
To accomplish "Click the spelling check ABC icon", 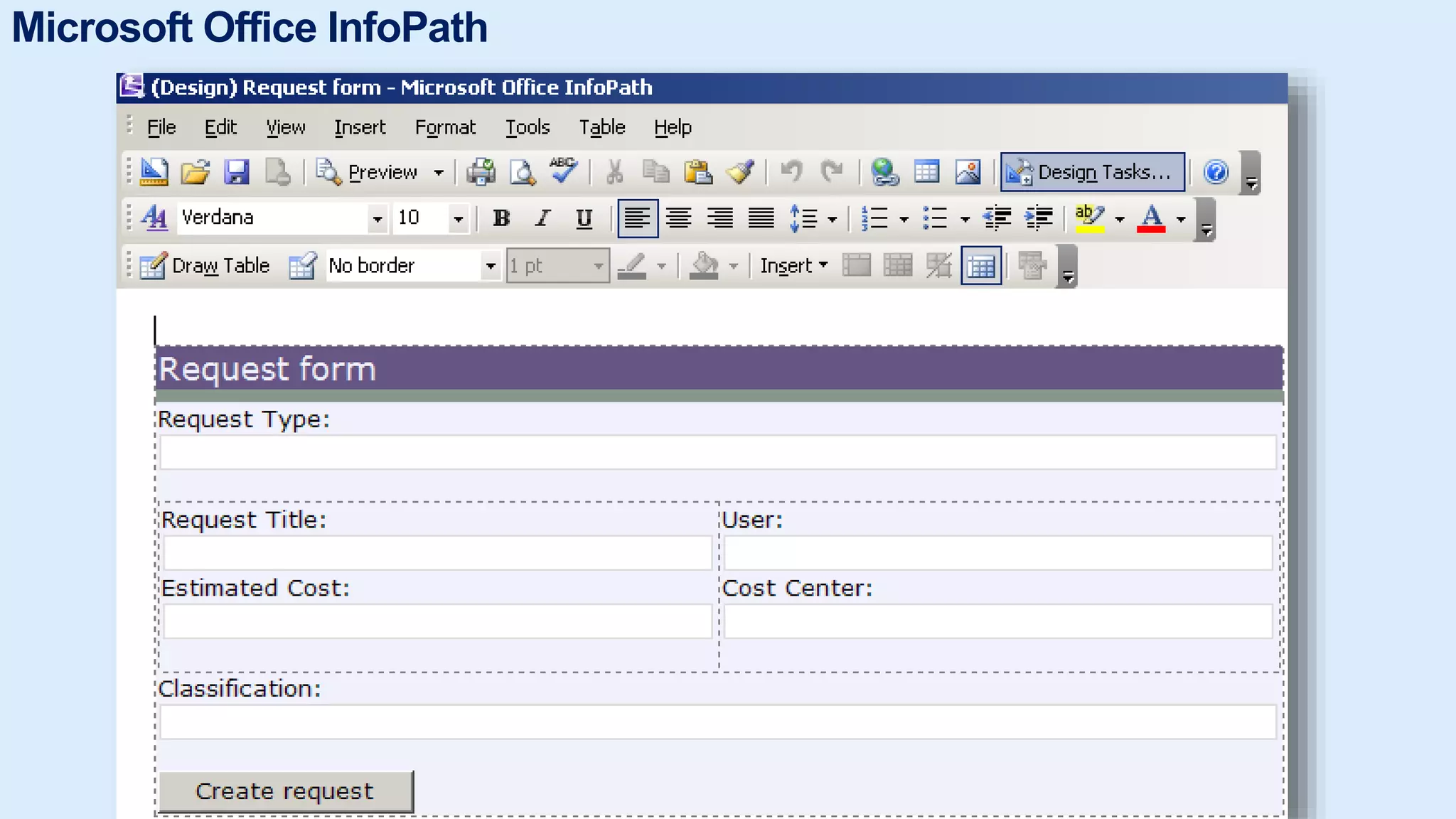I will (x=563, y=171).
